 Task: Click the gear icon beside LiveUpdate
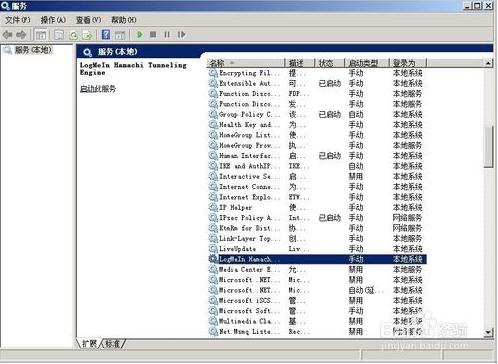coord(213,249)
